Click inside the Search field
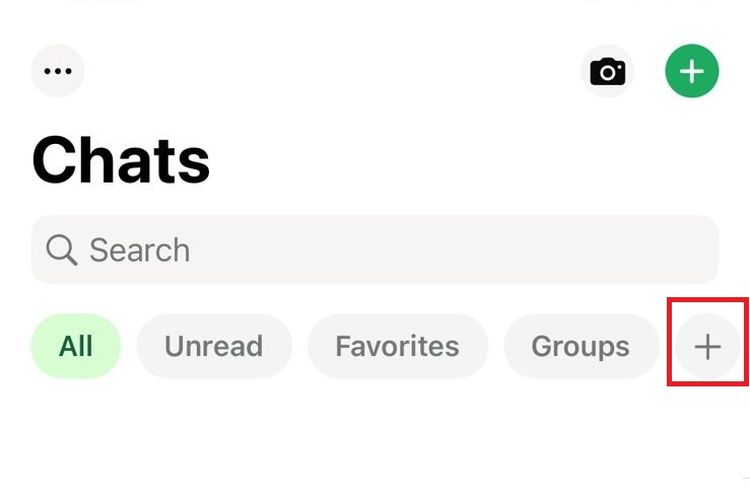The image size is (750, 500). (375, 250)
